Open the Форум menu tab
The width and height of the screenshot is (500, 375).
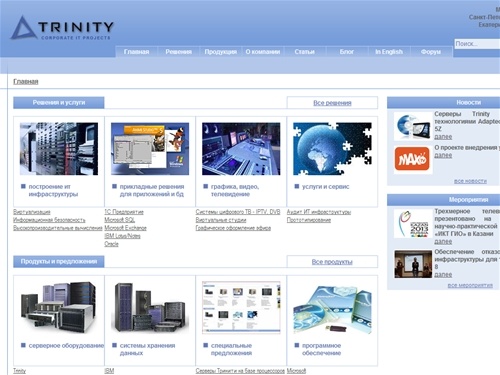pos(431,52)
